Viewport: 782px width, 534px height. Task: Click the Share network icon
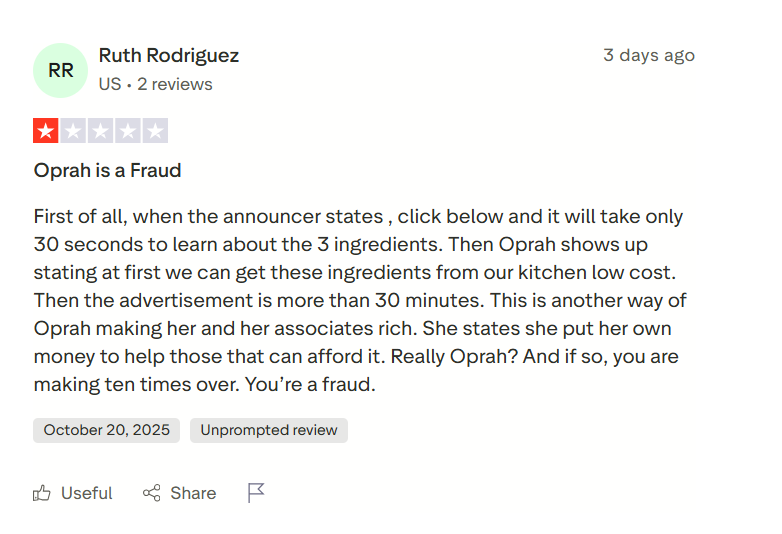coord(152,493)
